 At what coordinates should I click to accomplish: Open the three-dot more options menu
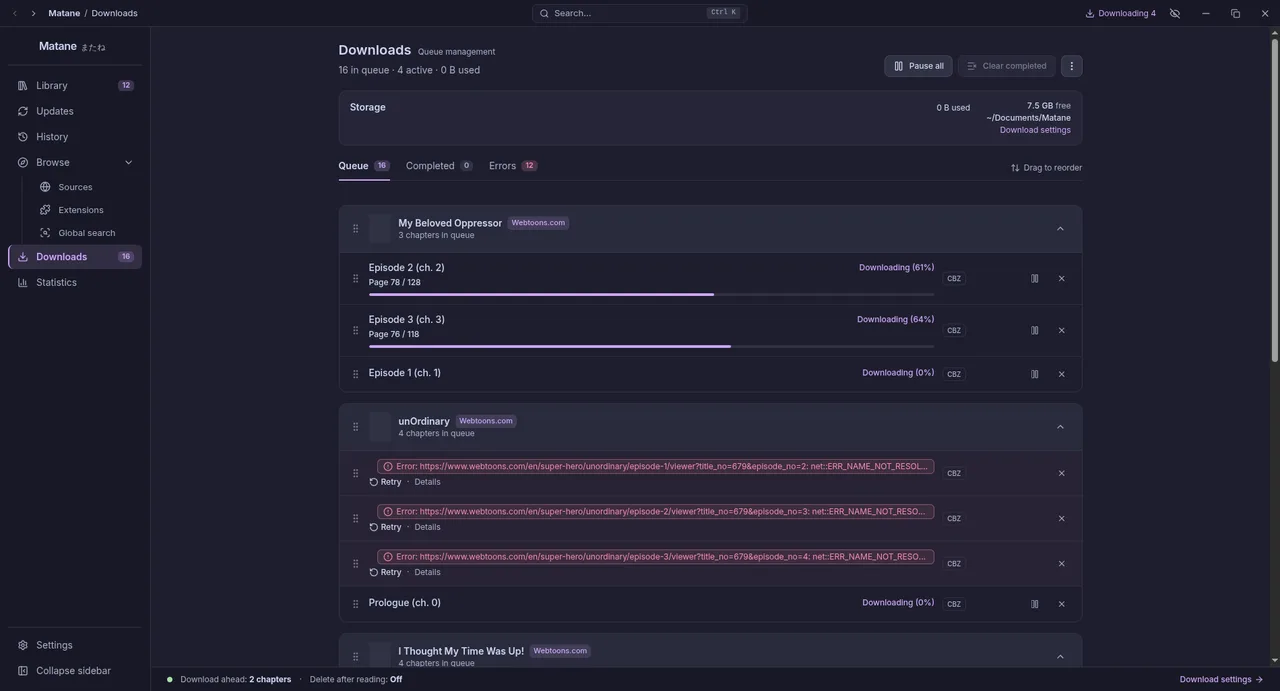pos(1072,66)
